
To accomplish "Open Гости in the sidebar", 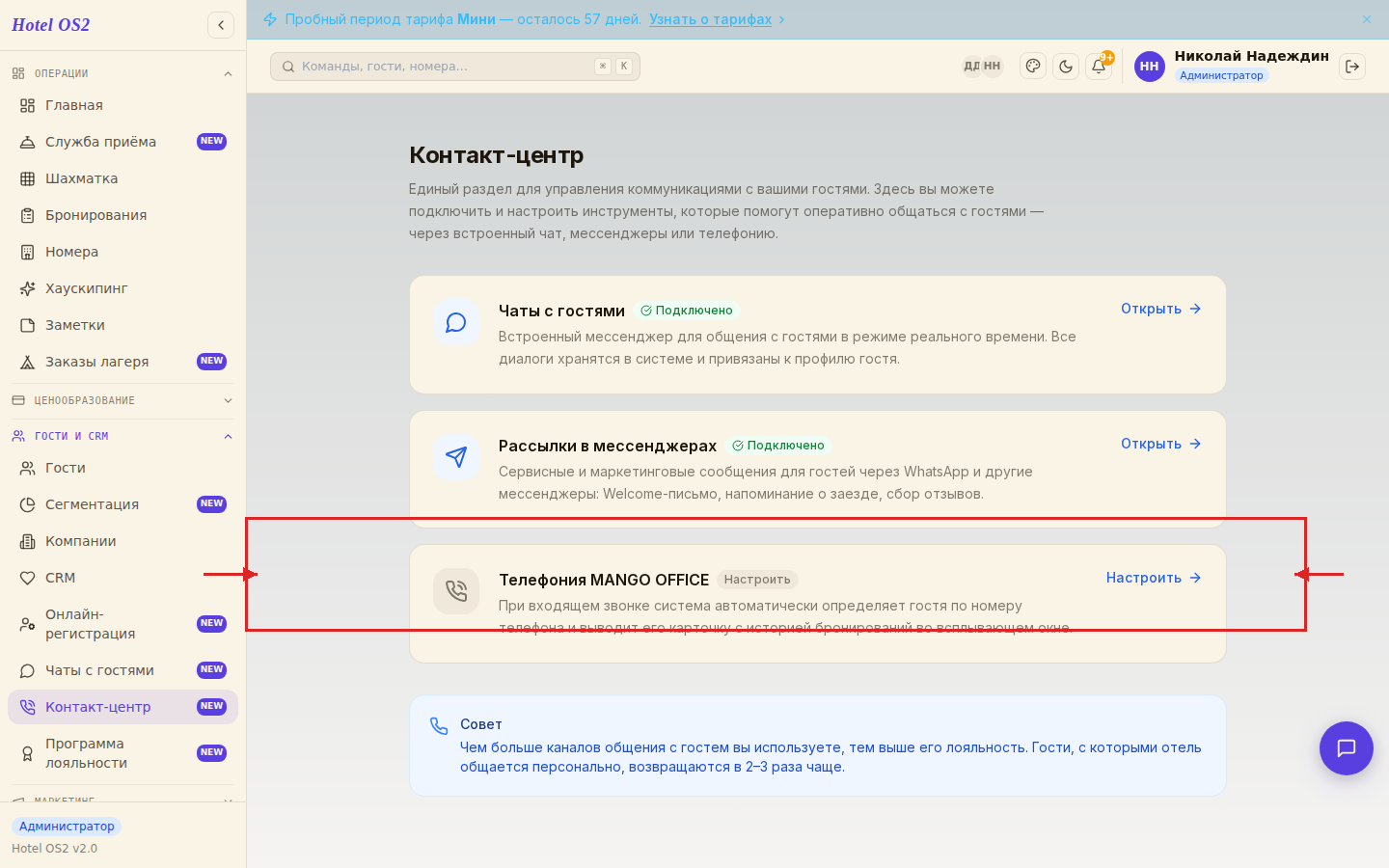I will (123, 468).
